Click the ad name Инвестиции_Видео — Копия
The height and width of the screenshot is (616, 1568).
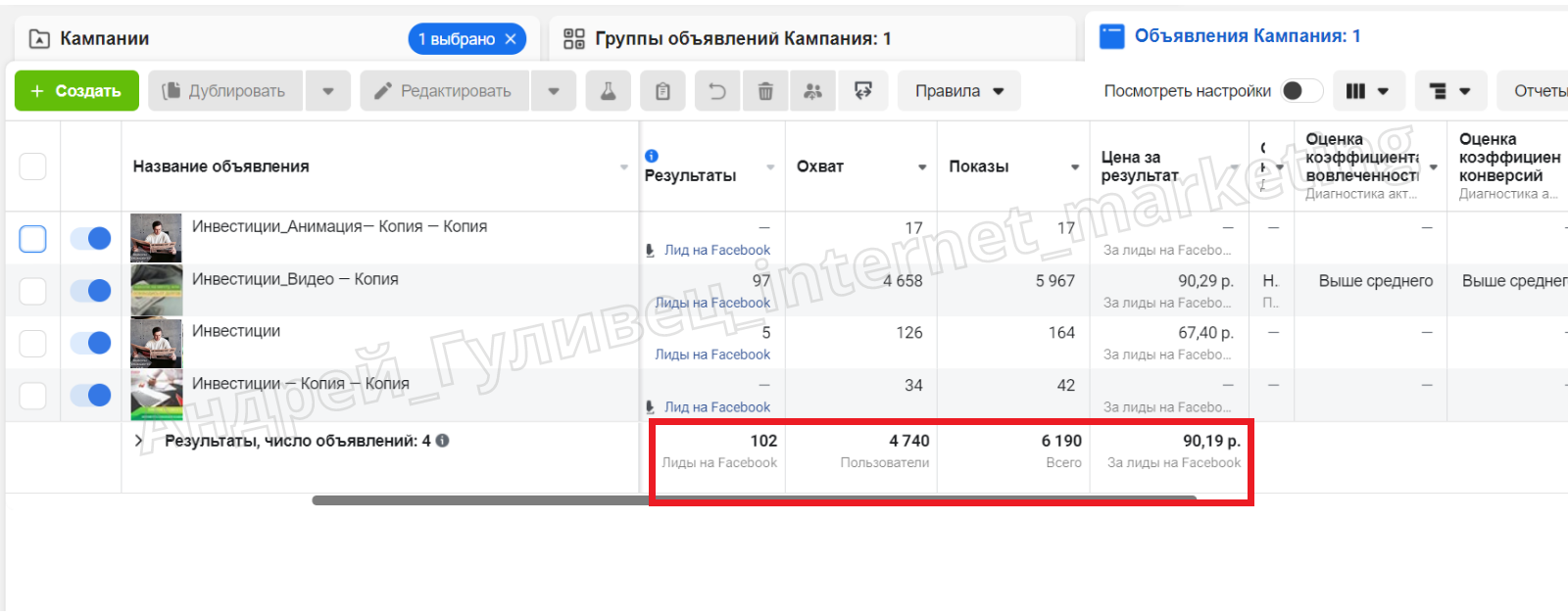pos(295,279)
